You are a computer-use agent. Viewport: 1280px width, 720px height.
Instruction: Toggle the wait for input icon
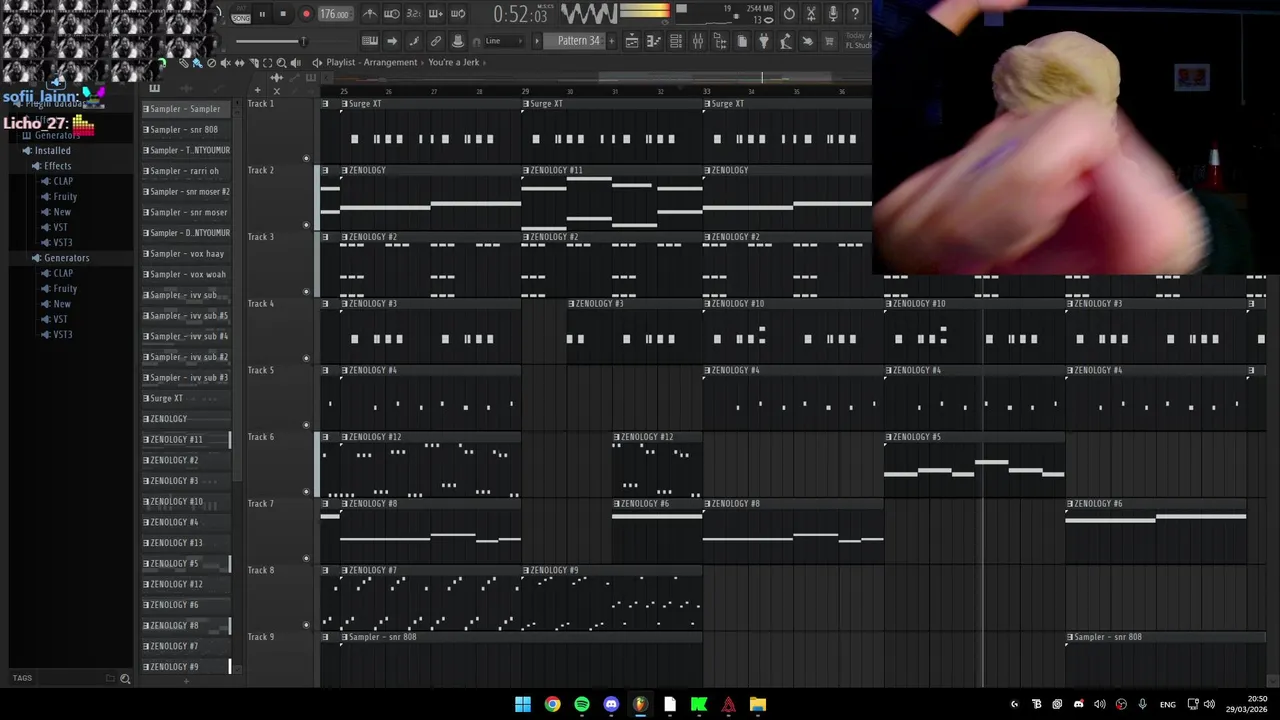392,14
